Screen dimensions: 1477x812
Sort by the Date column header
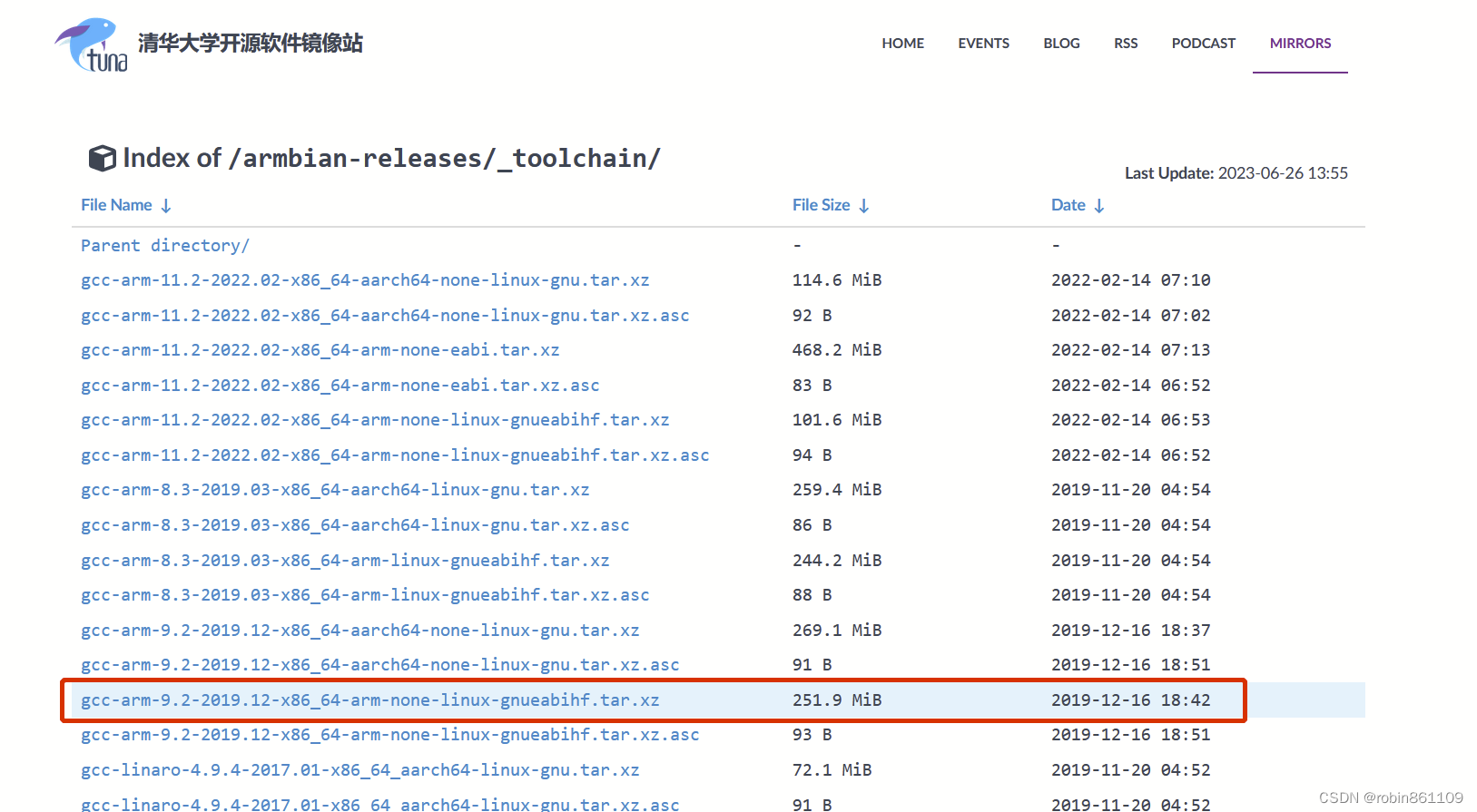click(x=1068, y=205)
